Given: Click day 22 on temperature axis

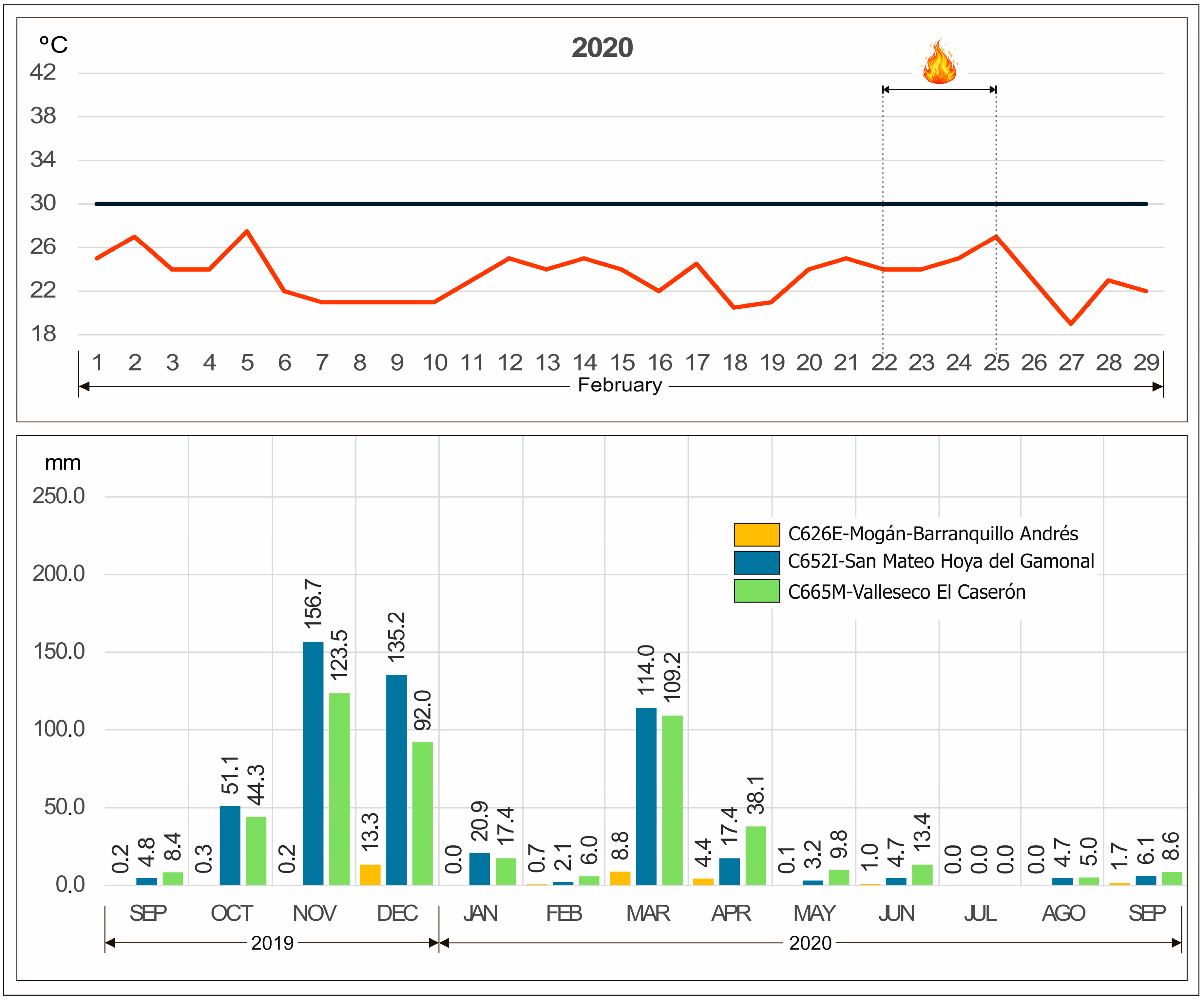Looking at the screenshot, I should point(884,363).
